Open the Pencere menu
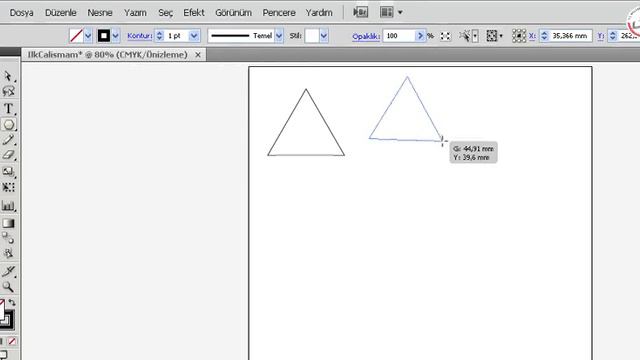Image resolution: width=640 pixels, height=360 pixels. (279, 13)
